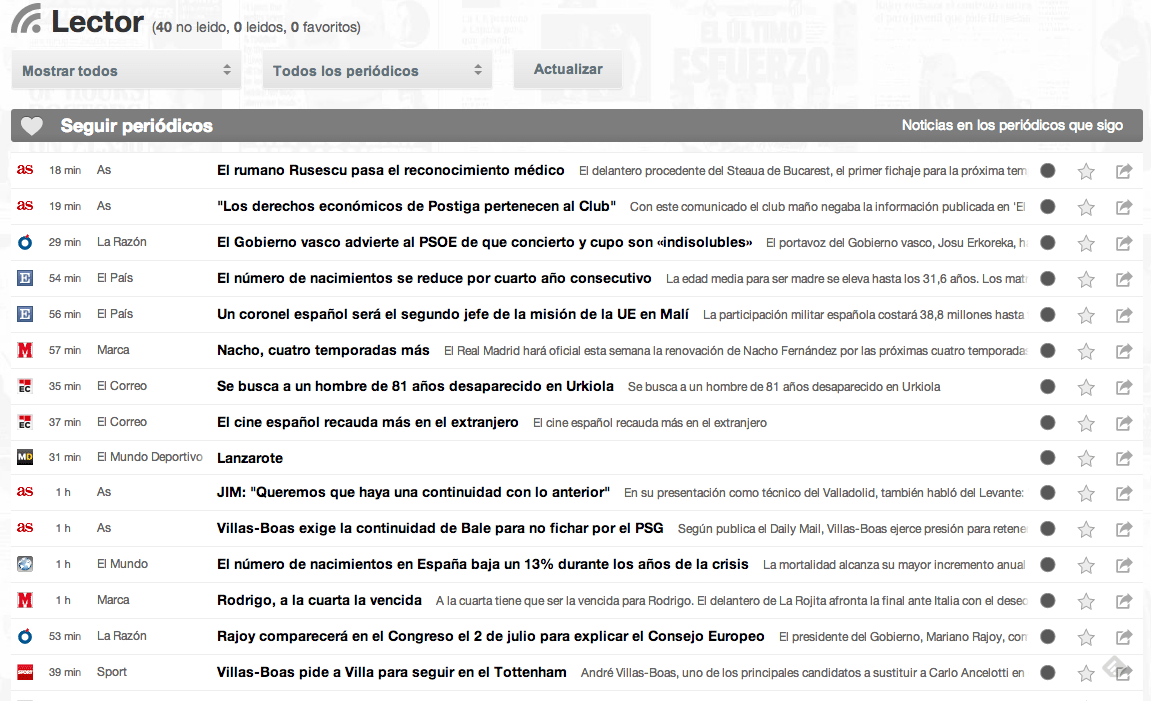Click the La Razón logo on Rajoy row

(25, 636)
